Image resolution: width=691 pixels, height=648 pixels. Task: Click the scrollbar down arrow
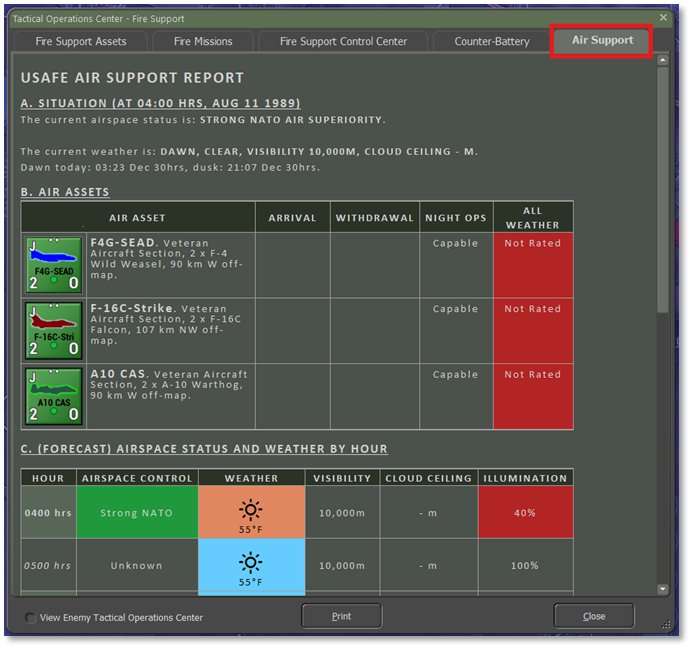(662, 589)
